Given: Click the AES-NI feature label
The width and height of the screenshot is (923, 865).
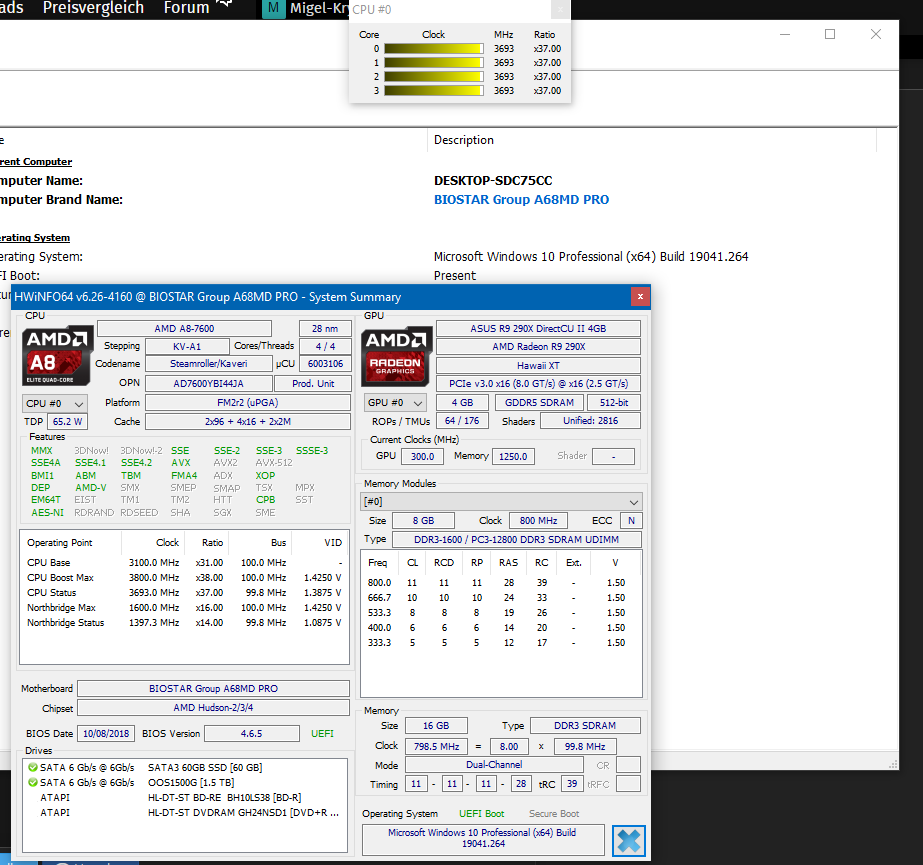Looking at the screenshot, I should tap(47, 513).
